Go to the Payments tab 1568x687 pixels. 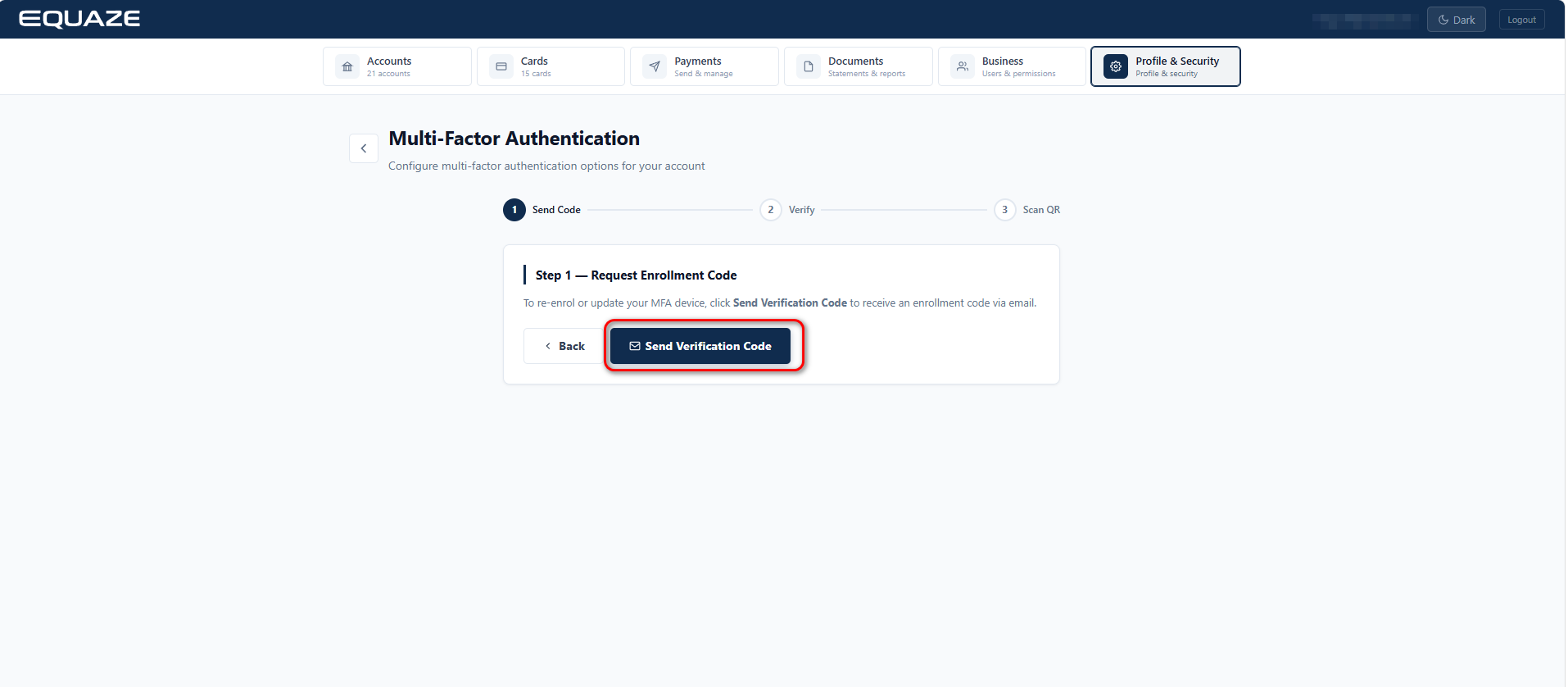[705, 66]
